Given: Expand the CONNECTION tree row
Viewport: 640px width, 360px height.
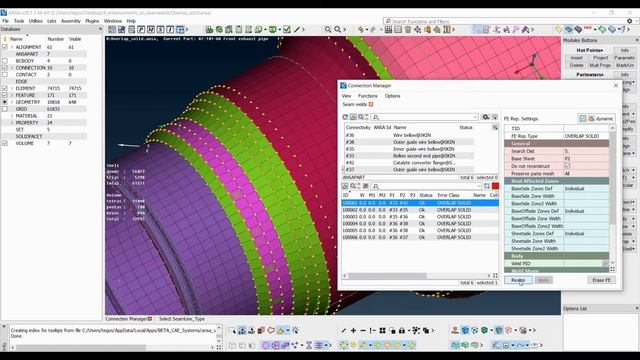Looking at the screenshot, I should point(12,68).
